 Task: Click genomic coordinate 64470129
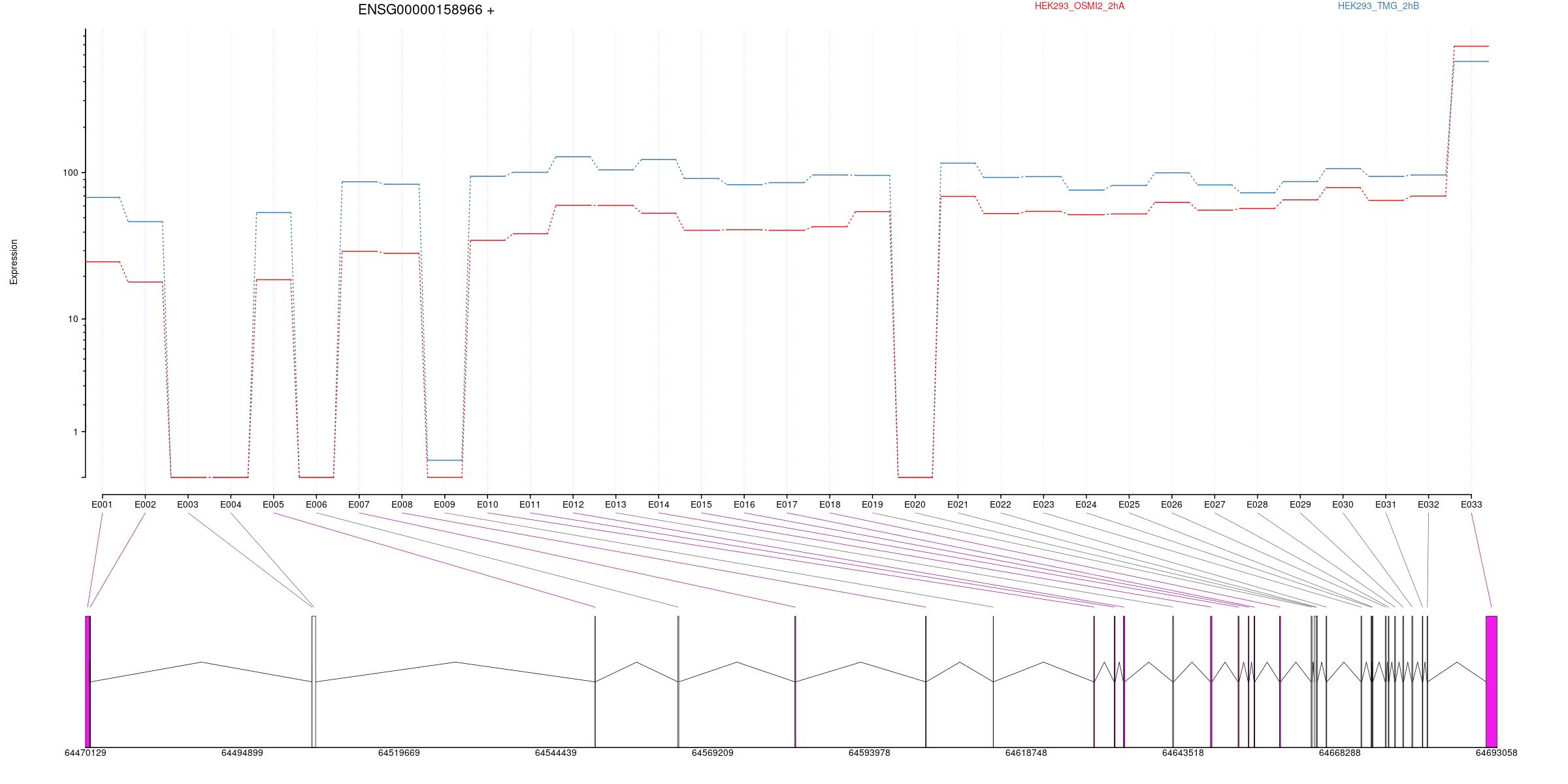pyautogui.click(x=85, y=753)
